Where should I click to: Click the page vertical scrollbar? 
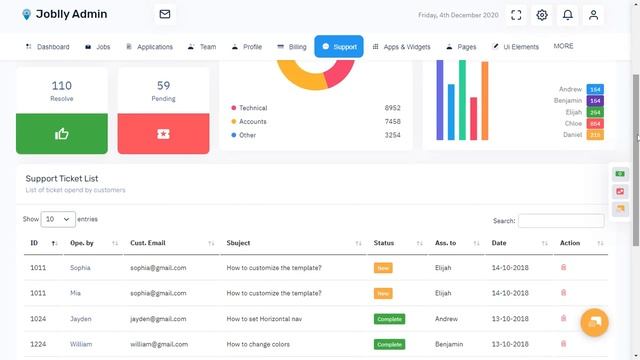636,160
